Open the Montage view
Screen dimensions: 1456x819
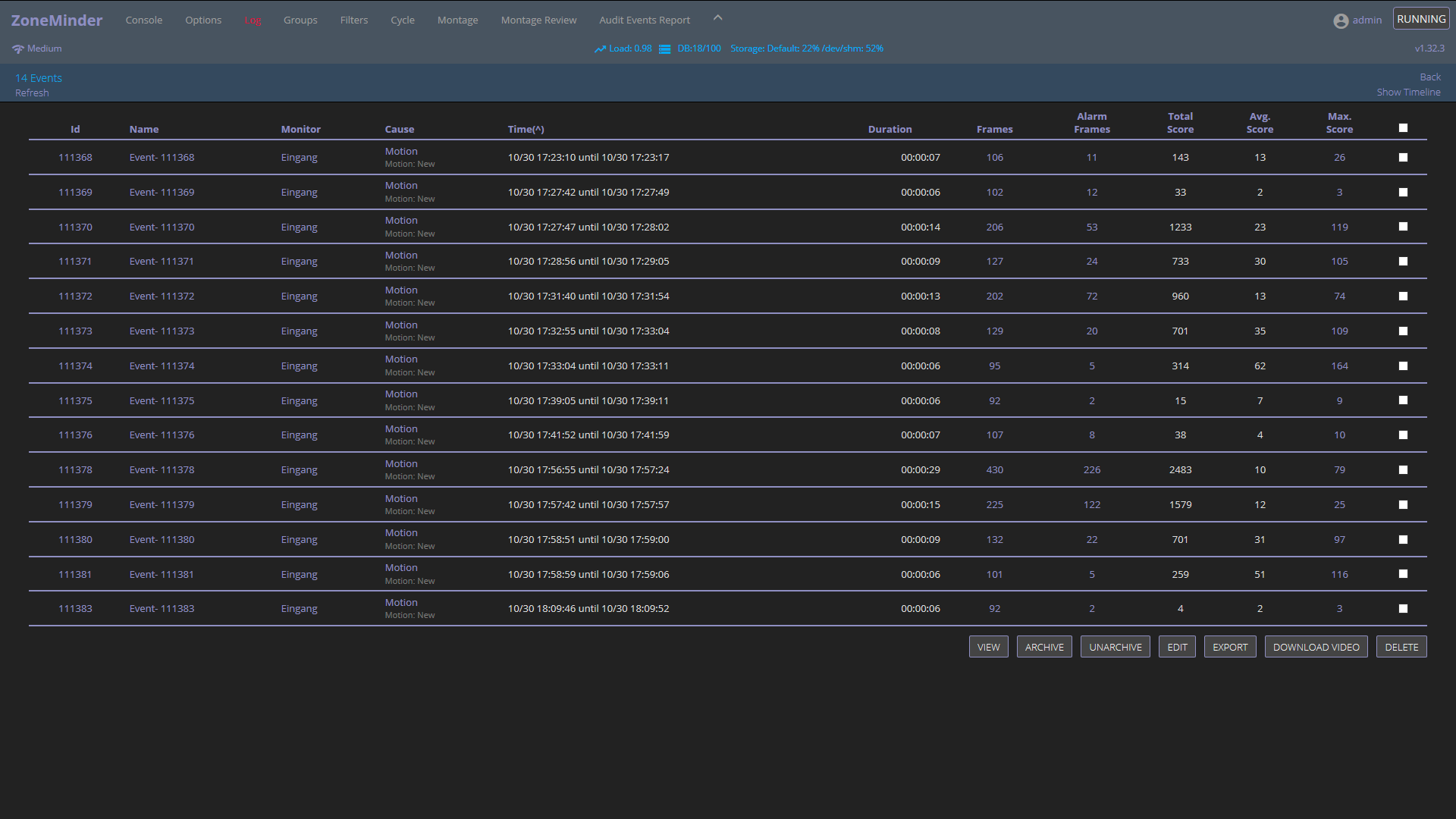(x=457, y=20)
